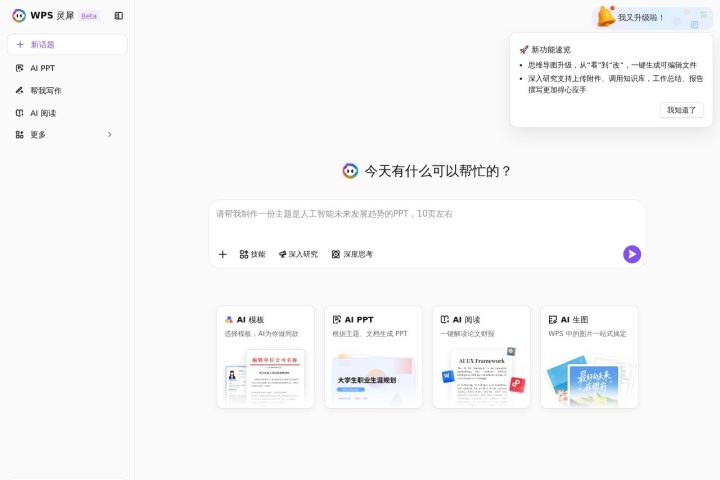Viewport: 720px width, 480px height.
Task: Click the sidebar 更多 grid icon
Action: (x=19, y=135)
